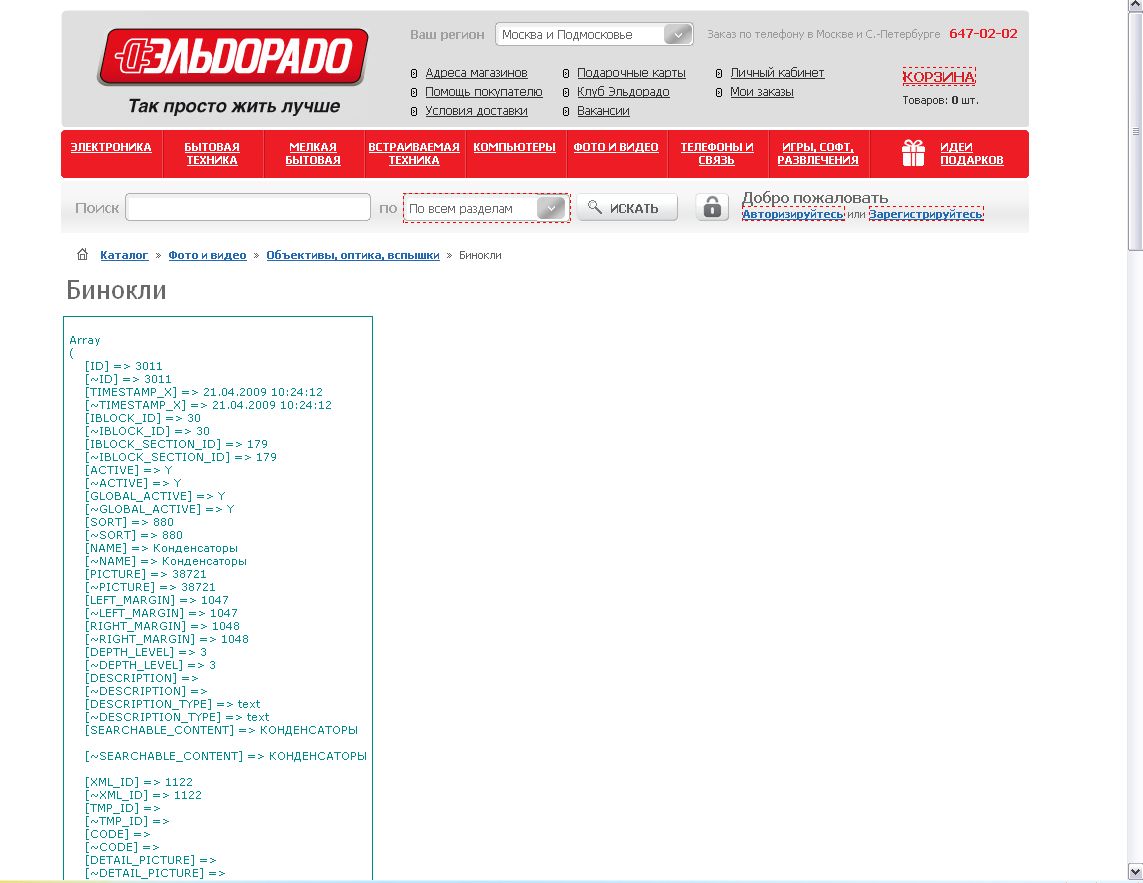Click the phone number 647-02-02
This screenshot has height=883, width=1143.
pos(983,34)
